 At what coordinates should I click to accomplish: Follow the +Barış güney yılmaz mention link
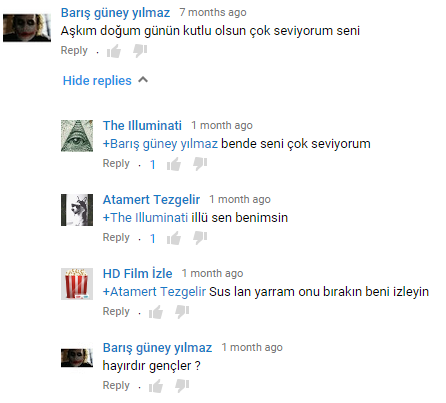(x=160, y=144)
